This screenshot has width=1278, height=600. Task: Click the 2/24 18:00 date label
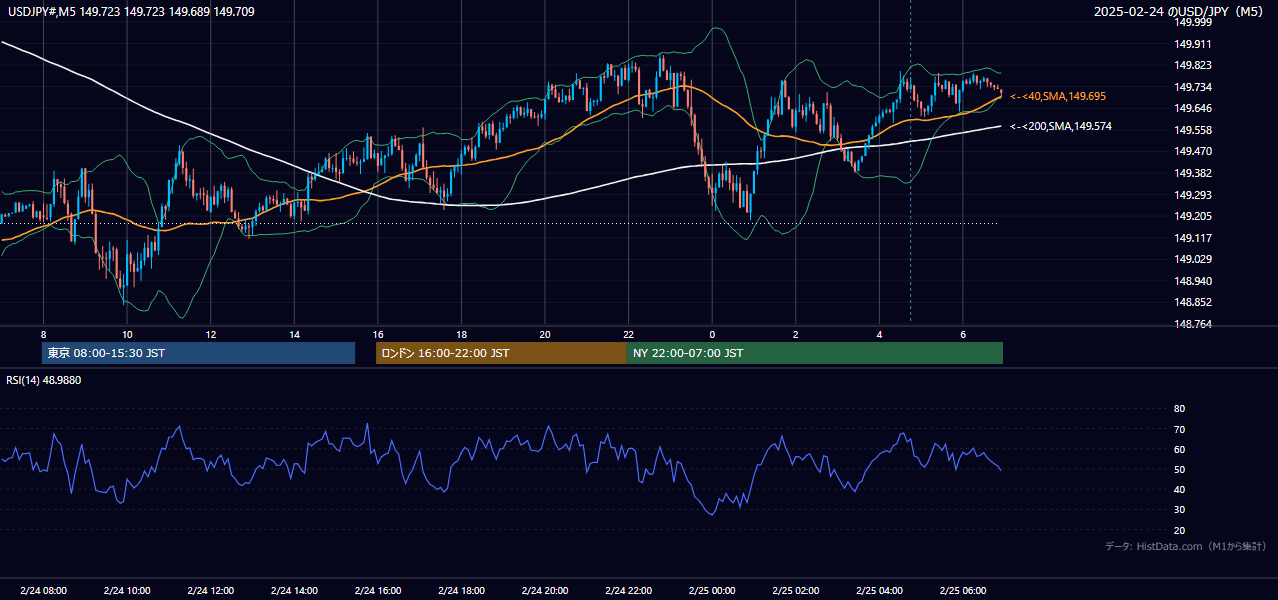point(461,591)
